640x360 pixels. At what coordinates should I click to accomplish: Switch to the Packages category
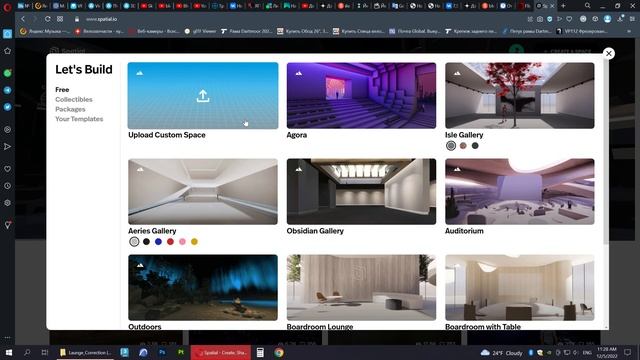pyautogui.click(x=70, y=109)
